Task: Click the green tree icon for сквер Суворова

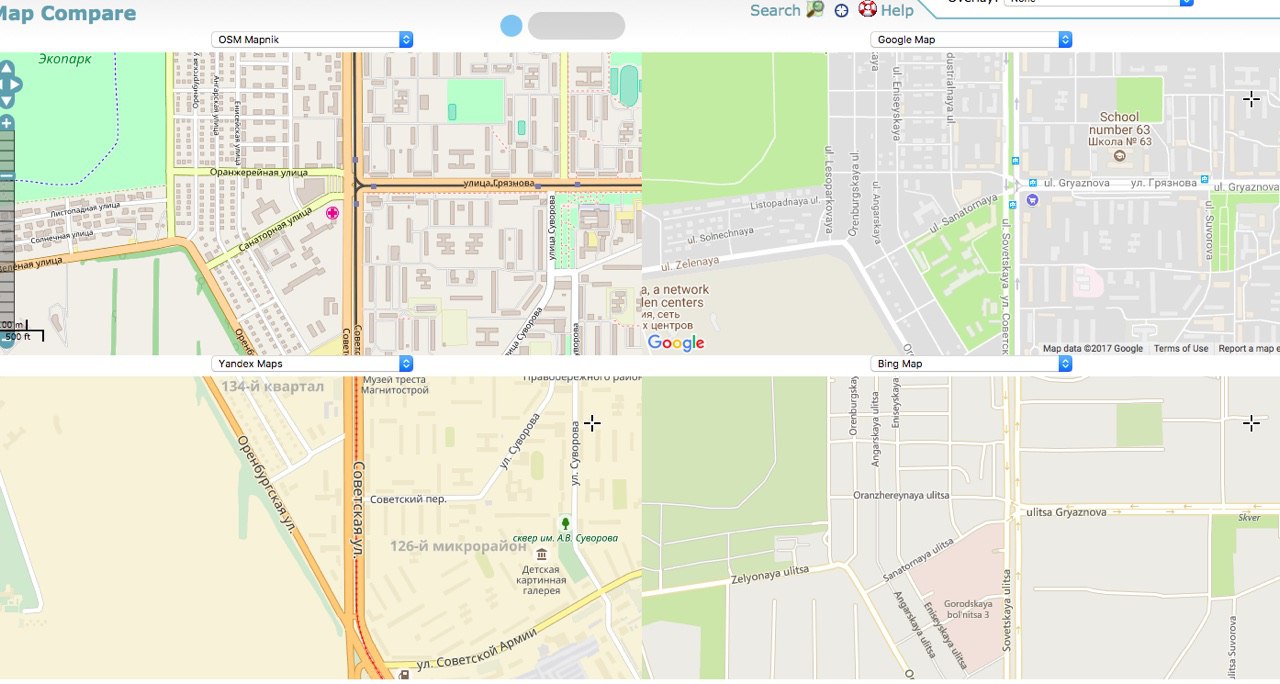Action: tap(565, 523)
